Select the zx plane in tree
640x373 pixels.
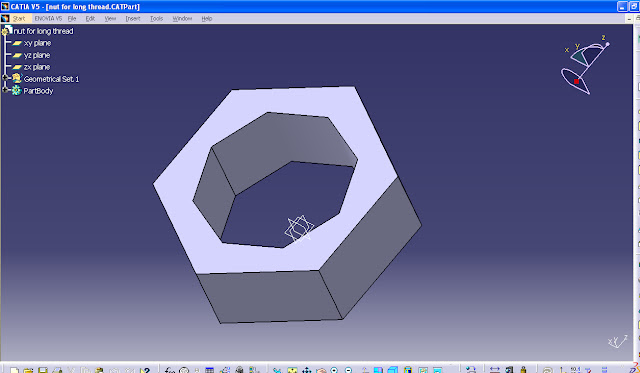coord(37,67)
